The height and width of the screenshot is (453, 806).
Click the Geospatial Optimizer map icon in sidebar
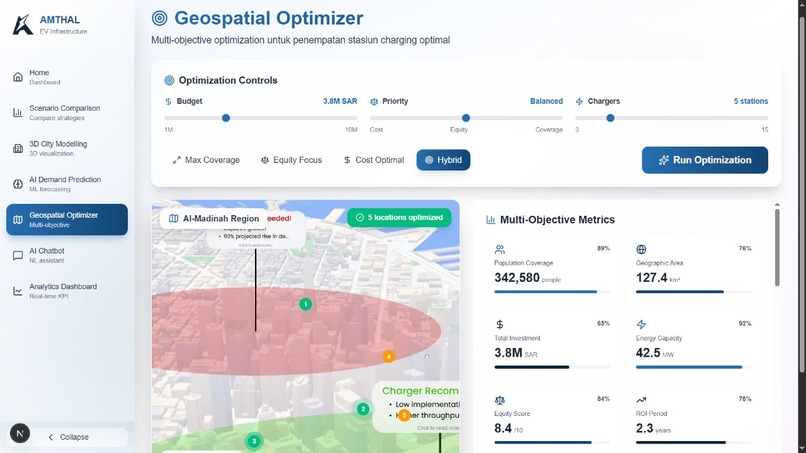coord(18,220)
